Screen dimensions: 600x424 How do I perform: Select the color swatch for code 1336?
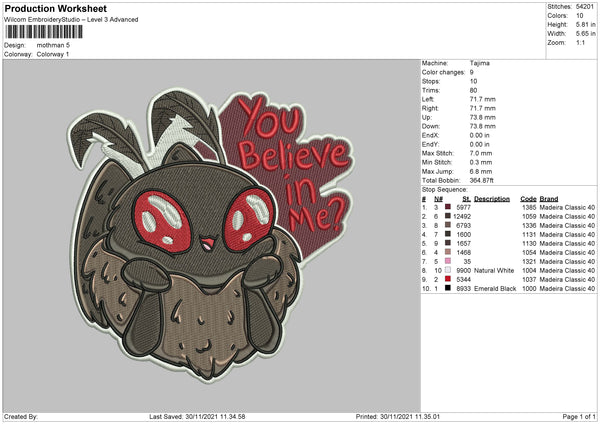click(x=448, y=225)
